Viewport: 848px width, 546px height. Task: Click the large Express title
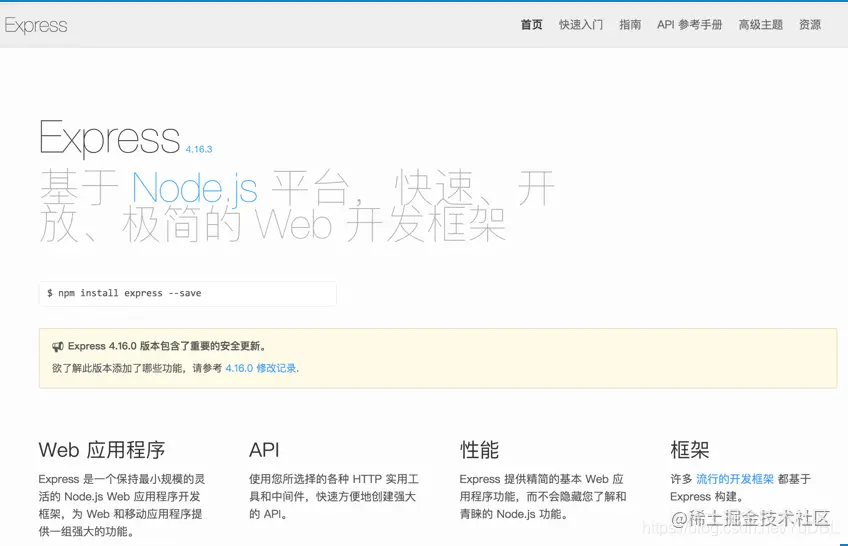pos(110,138)
